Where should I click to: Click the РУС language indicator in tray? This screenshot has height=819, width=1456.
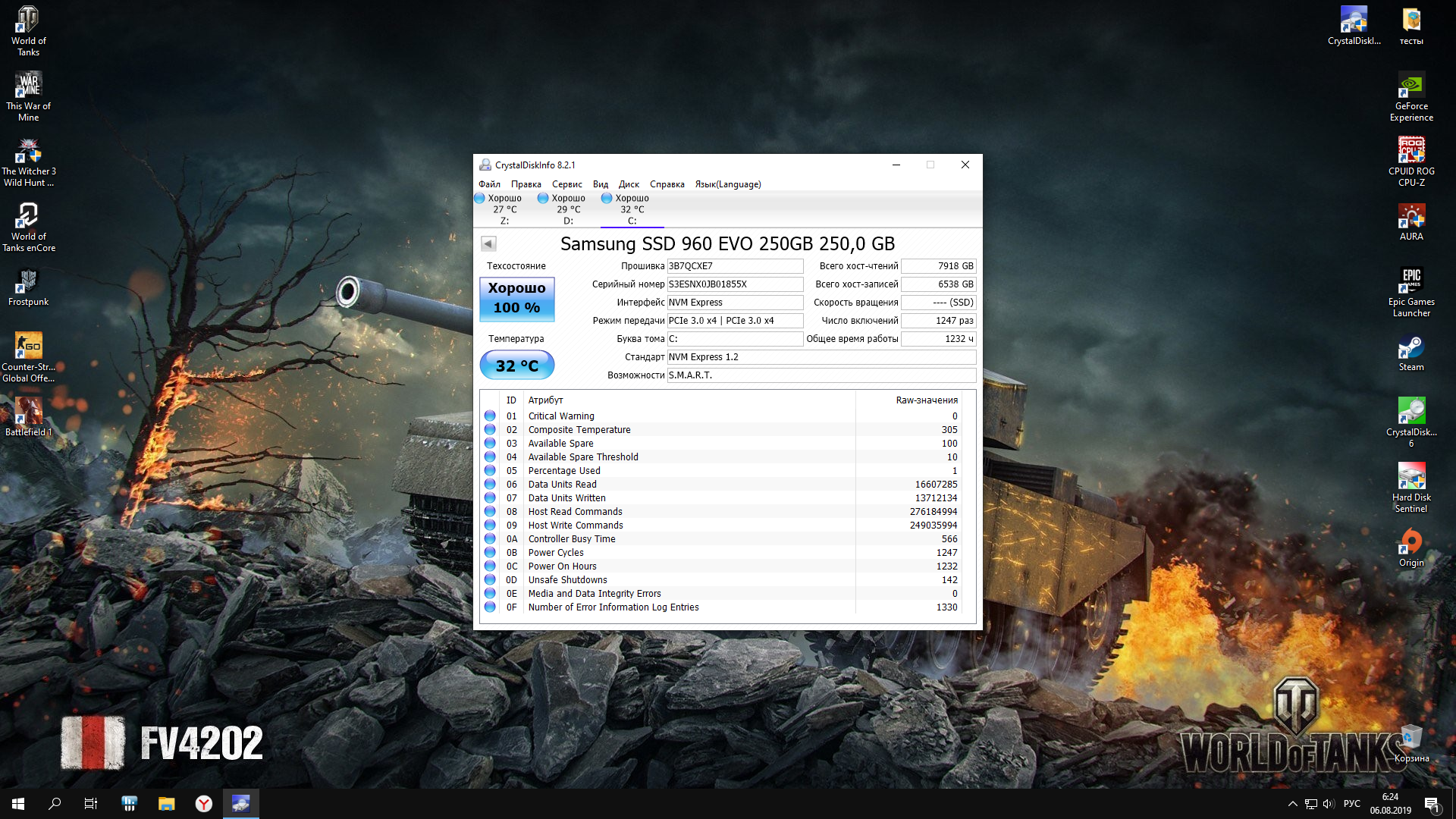click(x=1351, y=804)
